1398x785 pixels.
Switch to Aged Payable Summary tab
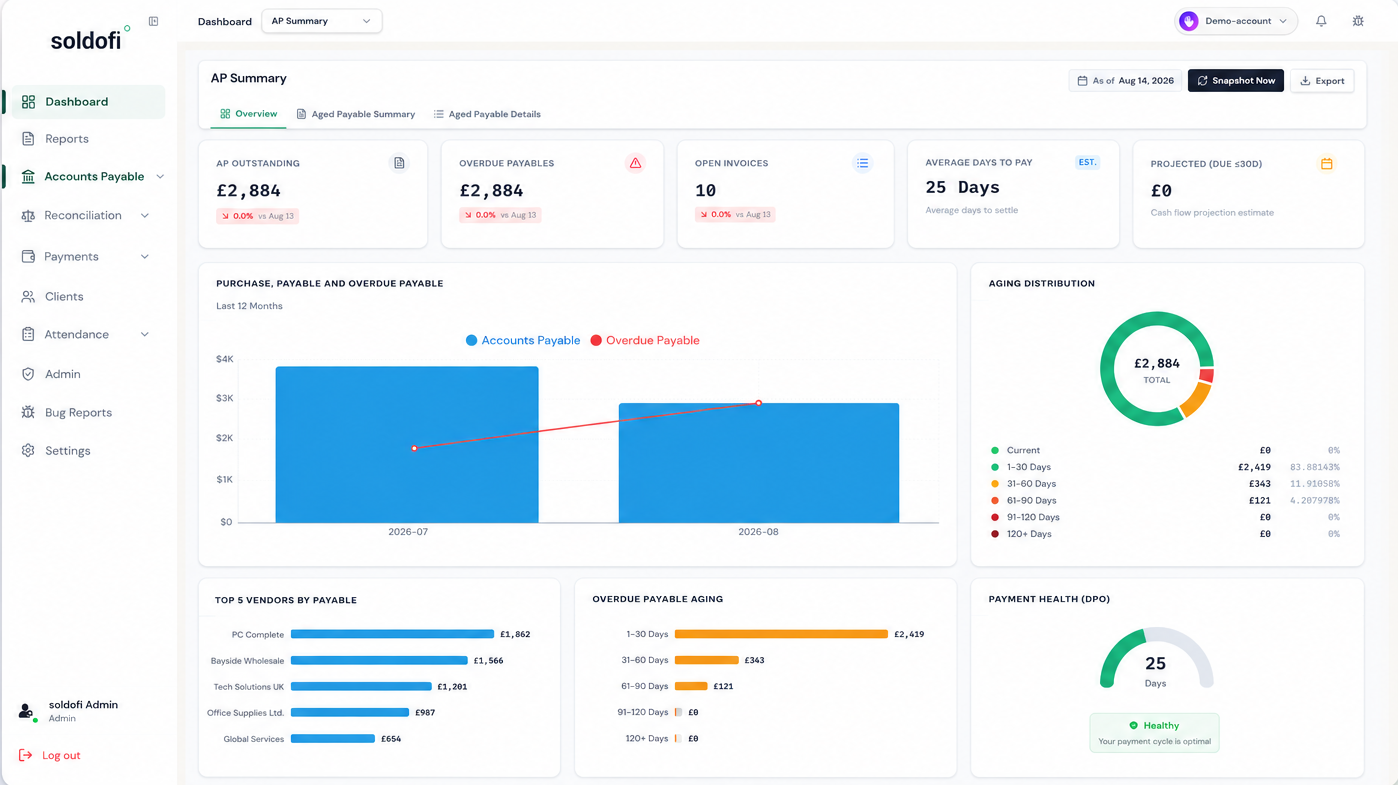[356, 114]
